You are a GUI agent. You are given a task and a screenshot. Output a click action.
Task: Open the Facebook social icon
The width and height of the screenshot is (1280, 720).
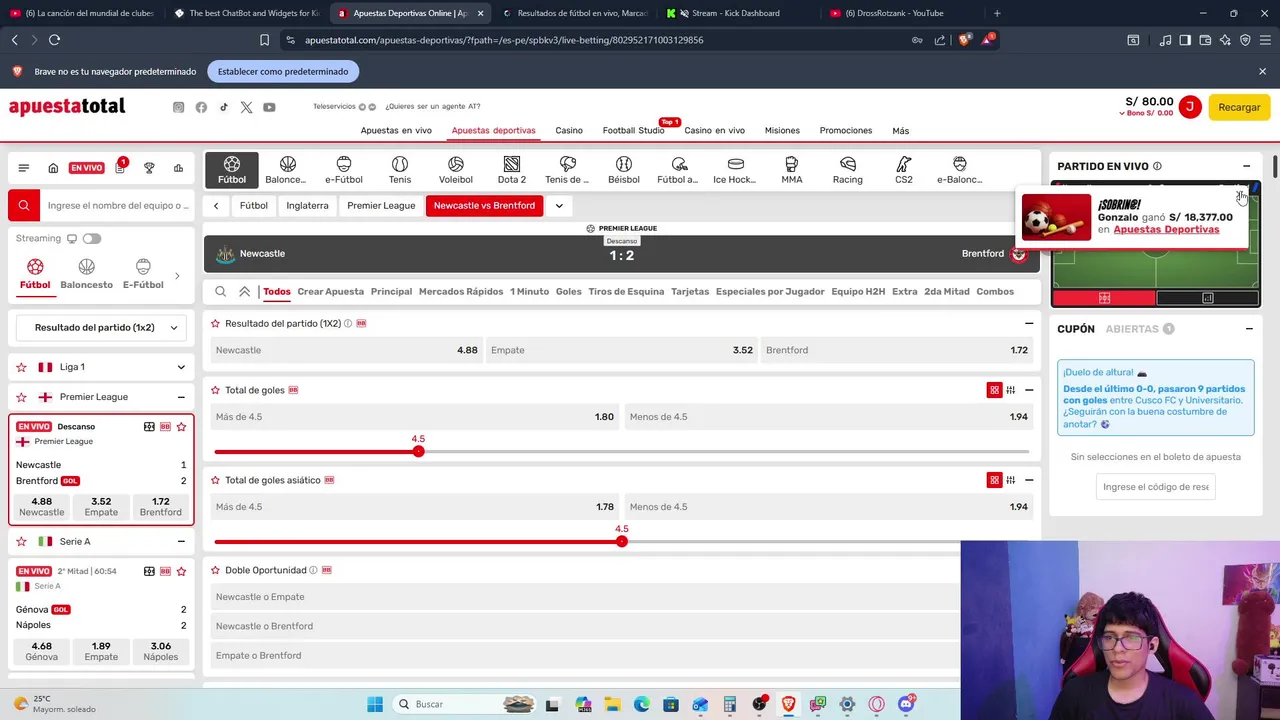[201, 107]
